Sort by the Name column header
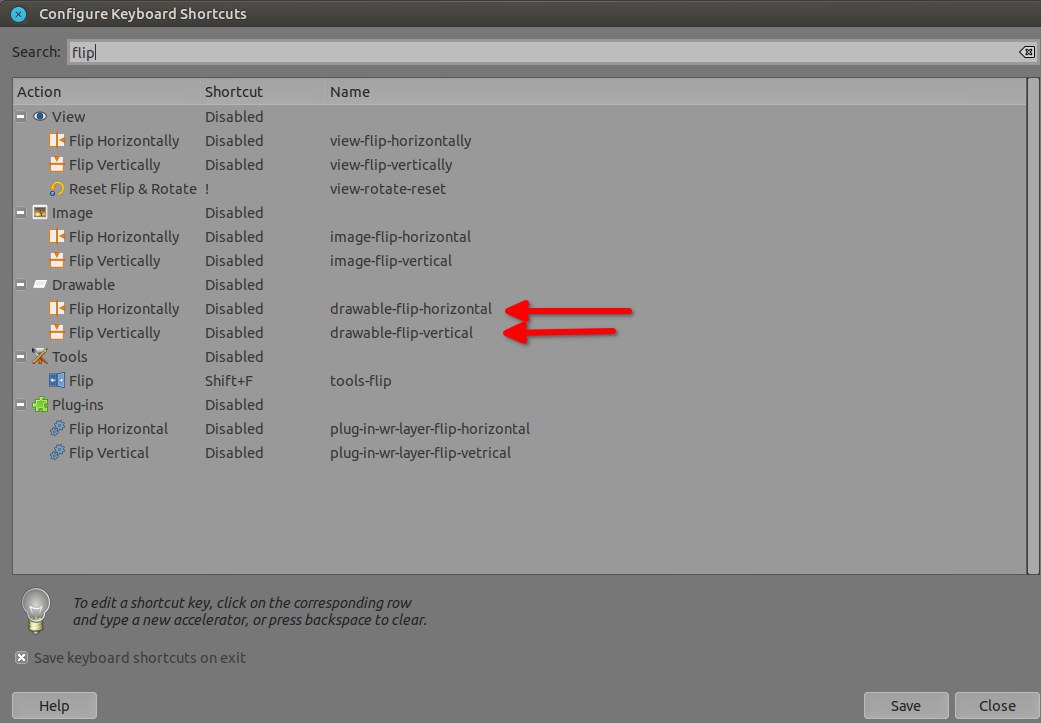This screenshot has width=1041, height=723. 676,92
